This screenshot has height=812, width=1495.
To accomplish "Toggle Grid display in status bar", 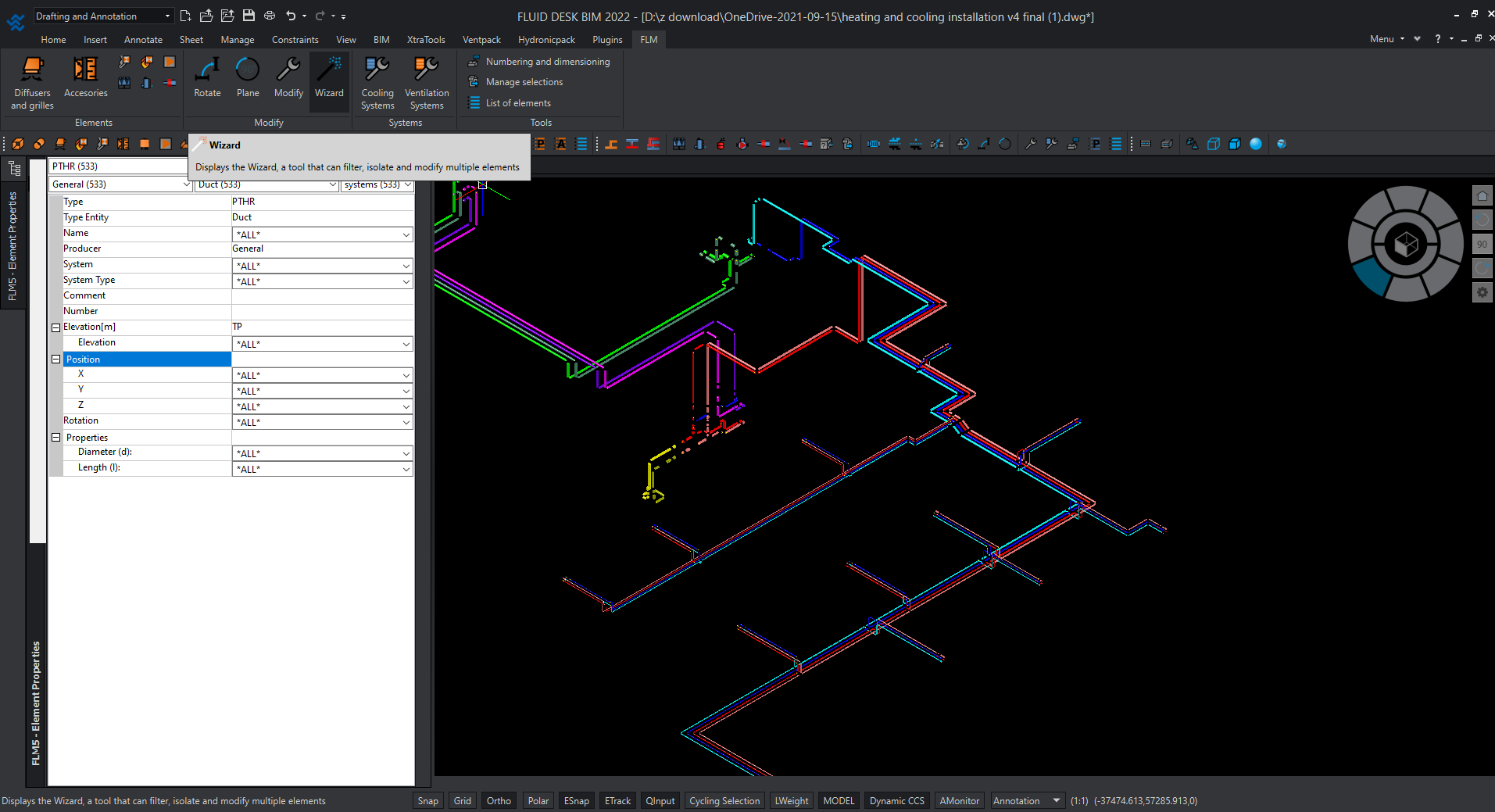I will [x=463, y=800].
